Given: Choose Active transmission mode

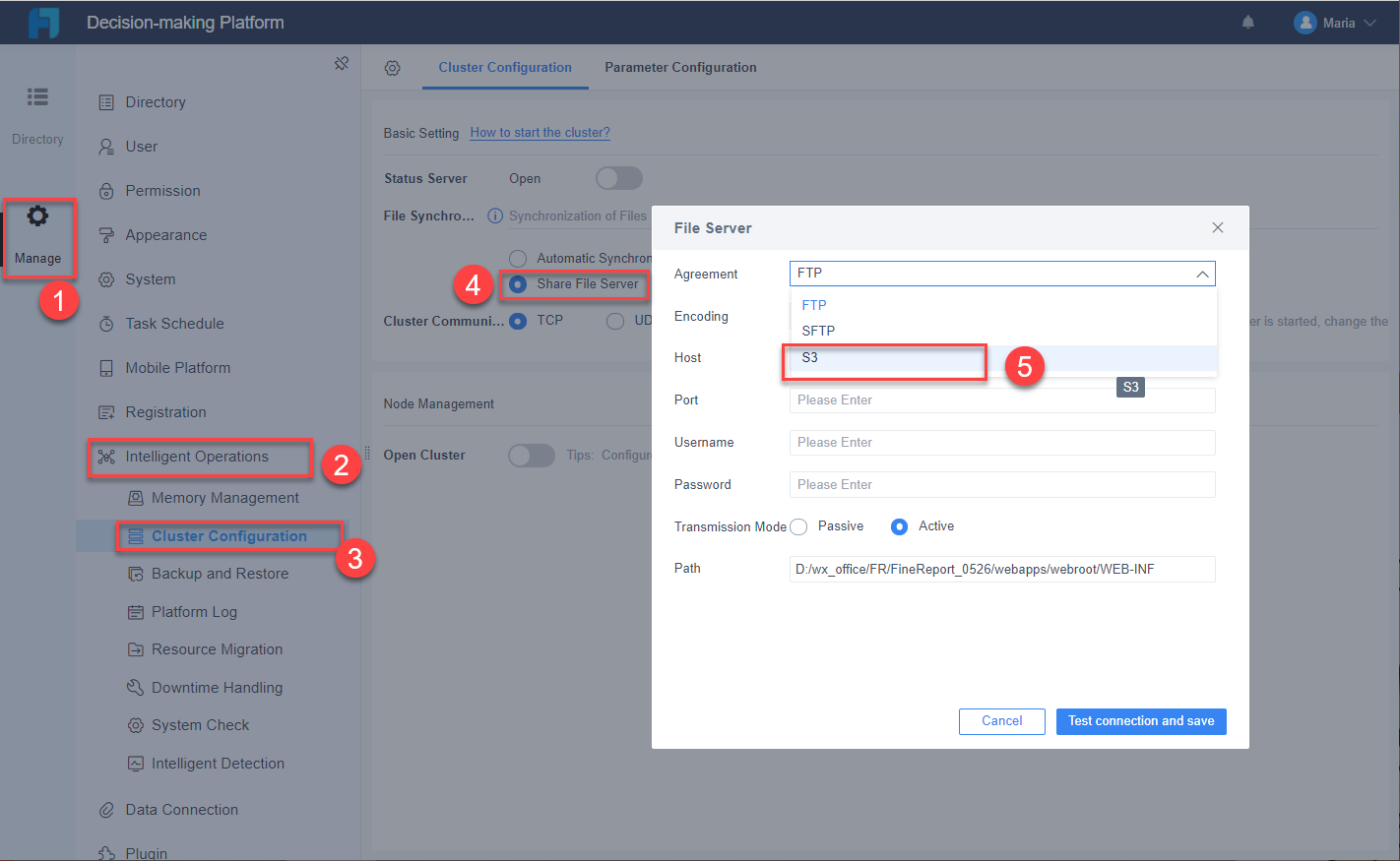Looking at the screenshot, I should (x=899, y=526).
